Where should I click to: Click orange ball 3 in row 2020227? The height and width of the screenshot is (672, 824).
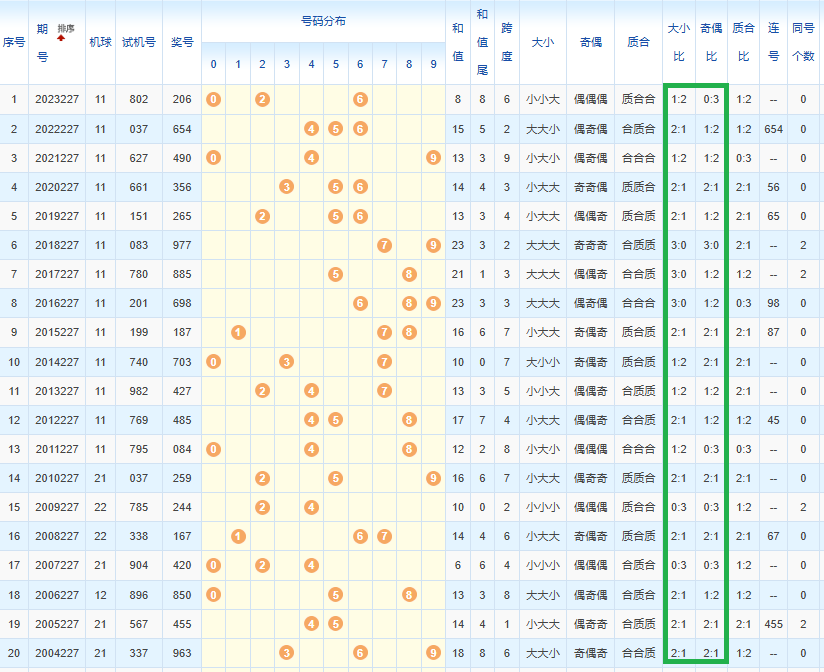(287, 187)
